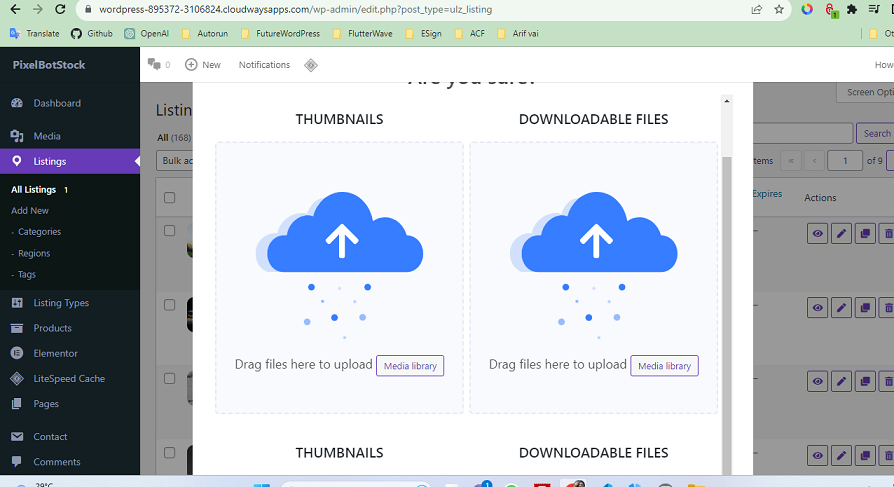Open the Translate bookmark
The height and width of the screenshot is (487, 894).
coord(35,34)
